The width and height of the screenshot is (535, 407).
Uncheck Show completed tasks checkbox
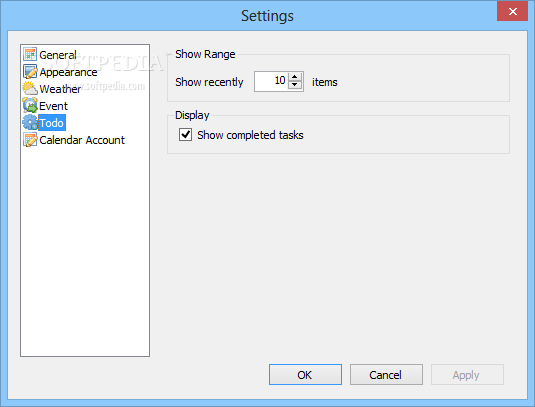pos(185,135)
